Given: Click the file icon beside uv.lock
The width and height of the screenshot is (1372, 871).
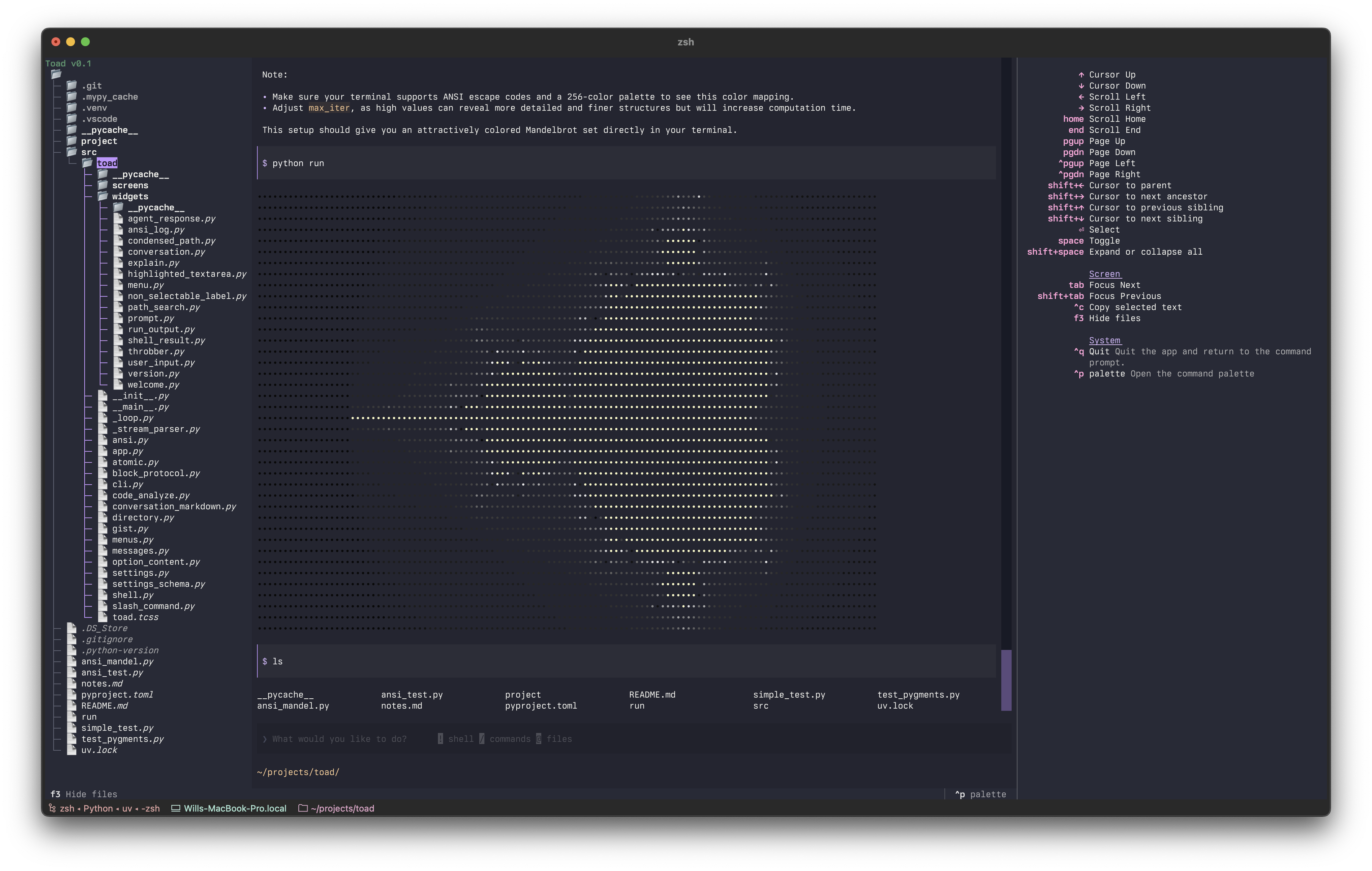Looking at the screenshot, I should (72, 750).
